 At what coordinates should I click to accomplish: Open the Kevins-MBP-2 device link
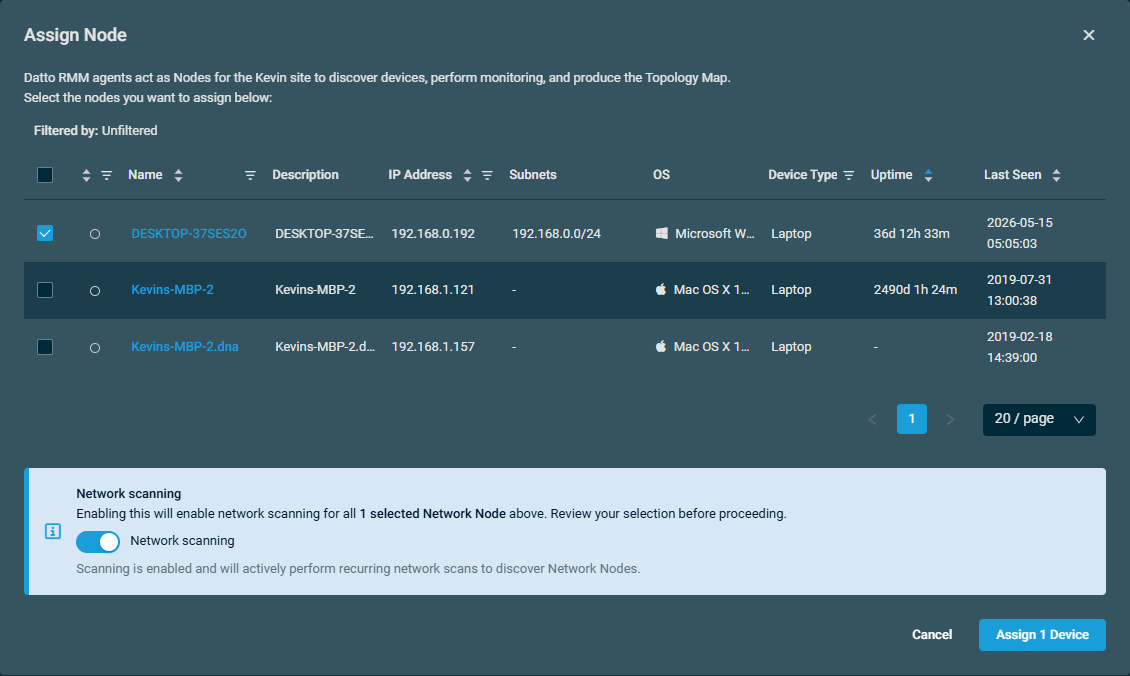pyautogui.click(x=172, y=290)
